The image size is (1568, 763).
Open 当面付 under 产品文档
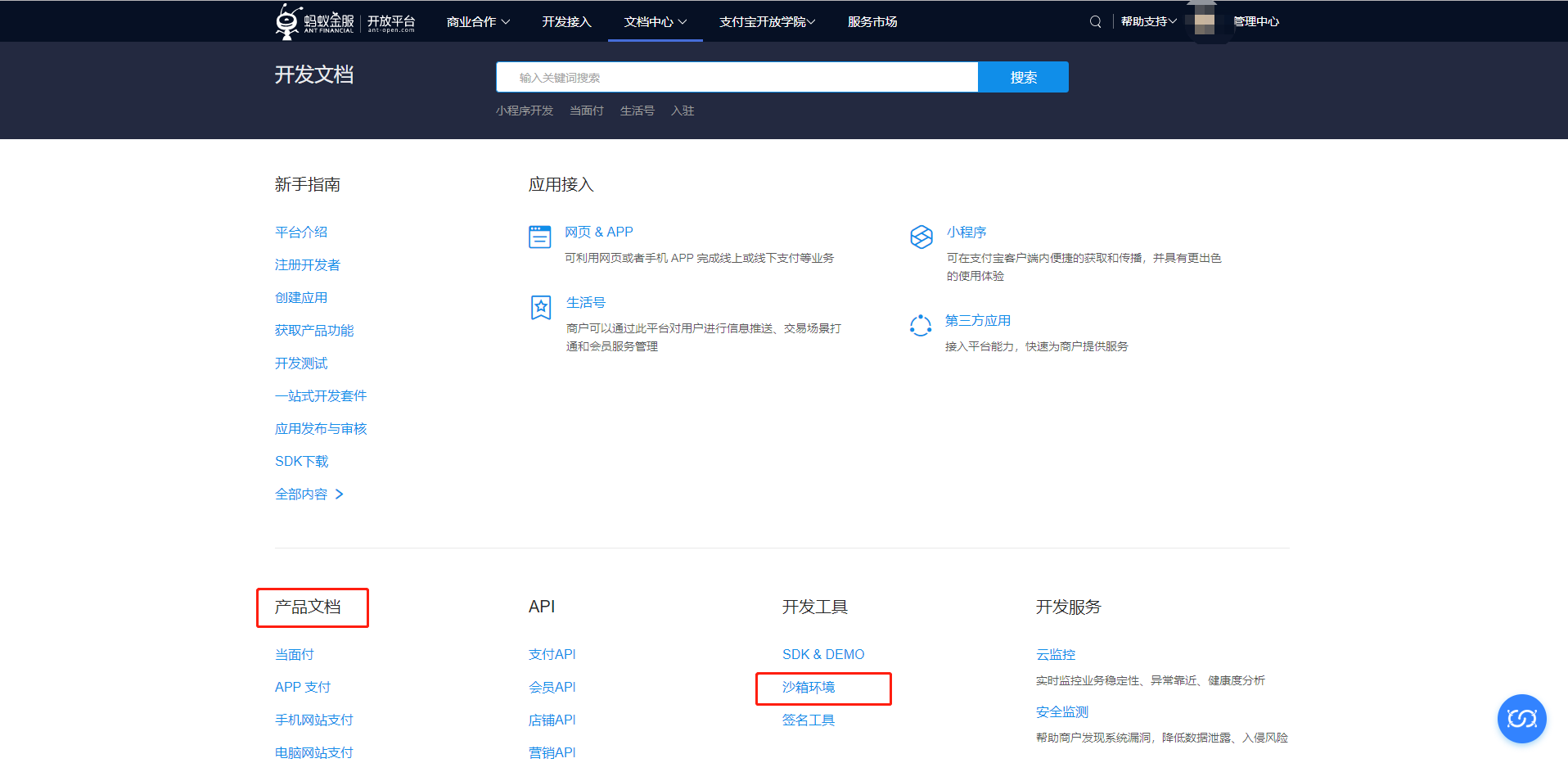[x=295, y=655]
